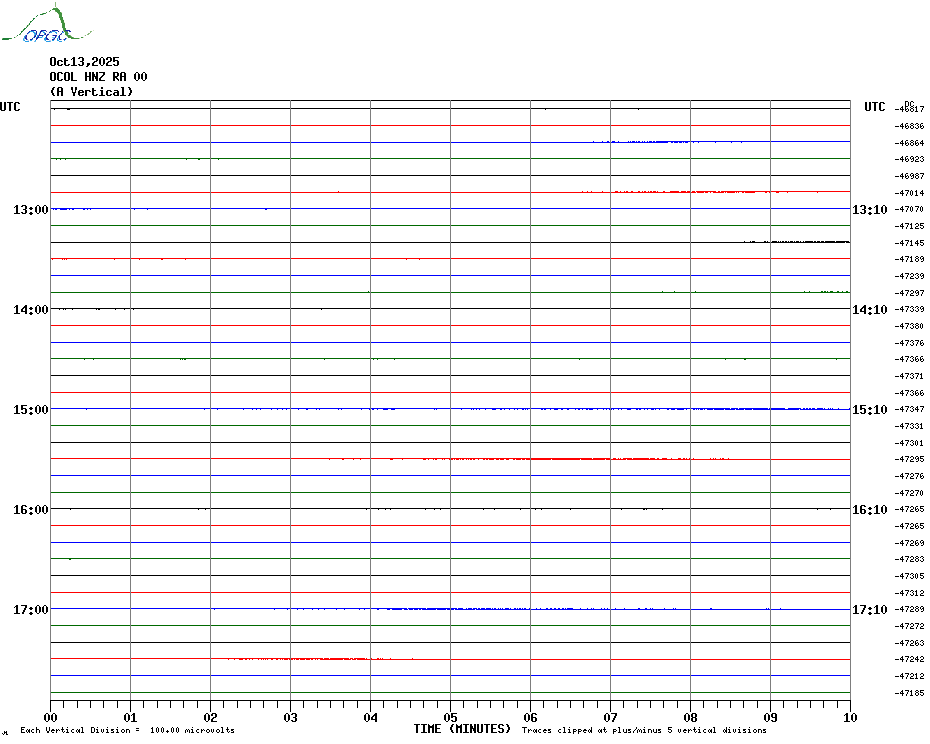930x744 pixels.
Task: Click the 14:00 hour label on left
Action: point(30,309)
